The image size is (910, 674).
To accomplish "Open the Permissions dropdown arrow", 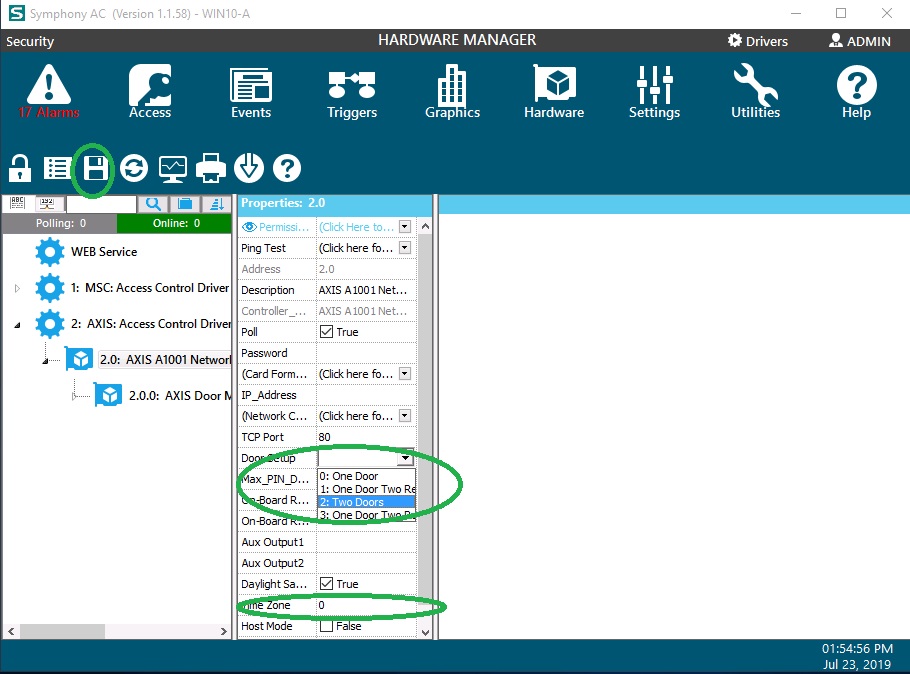I will (405, 227).
